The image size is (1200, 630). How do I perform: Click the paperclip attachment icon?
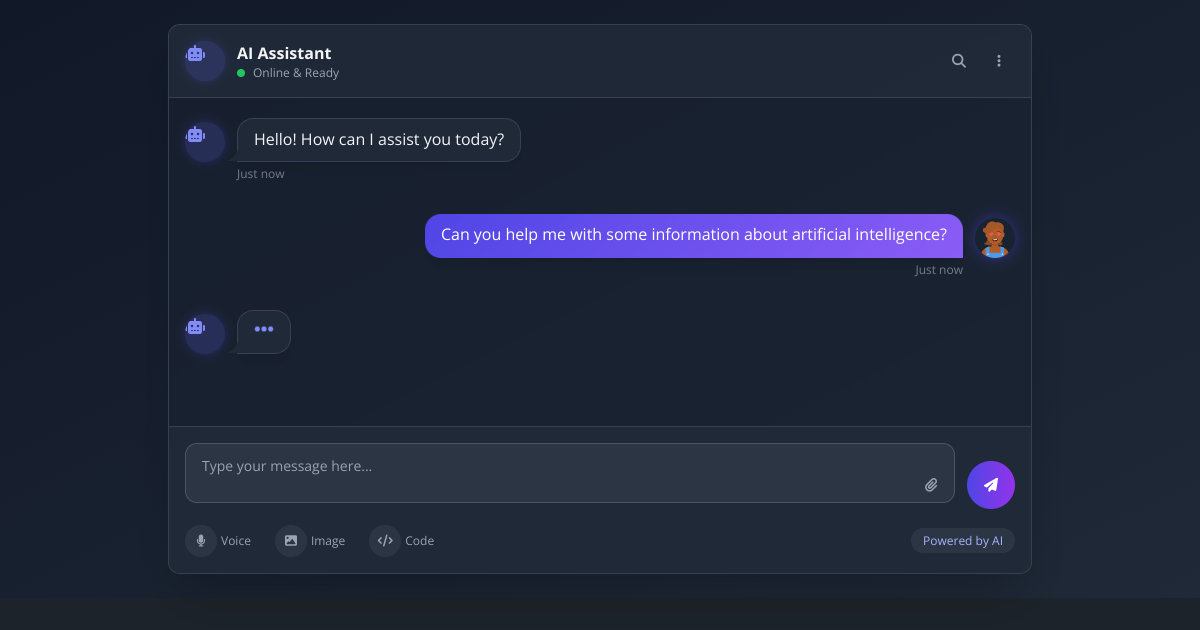[931, 484]
